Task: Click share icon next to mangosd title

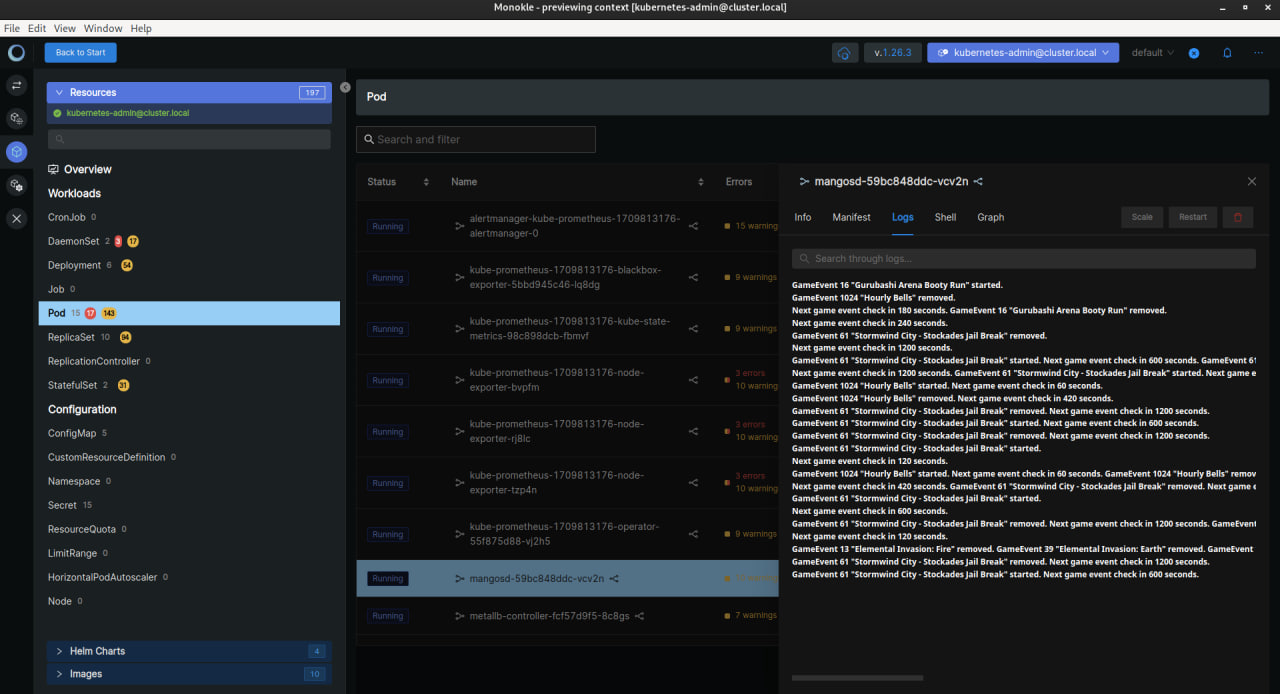Action: 978,182
